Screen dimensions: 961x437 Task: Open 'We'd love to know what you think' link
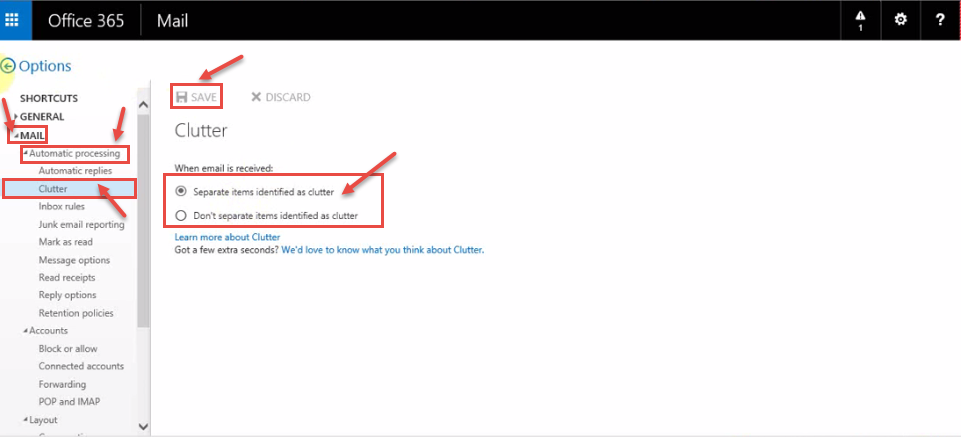tap(382, 250)
